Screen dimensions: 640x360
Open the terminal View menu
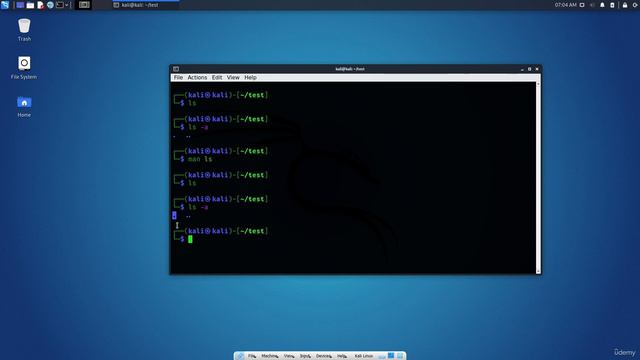click(x=233, y=78)
